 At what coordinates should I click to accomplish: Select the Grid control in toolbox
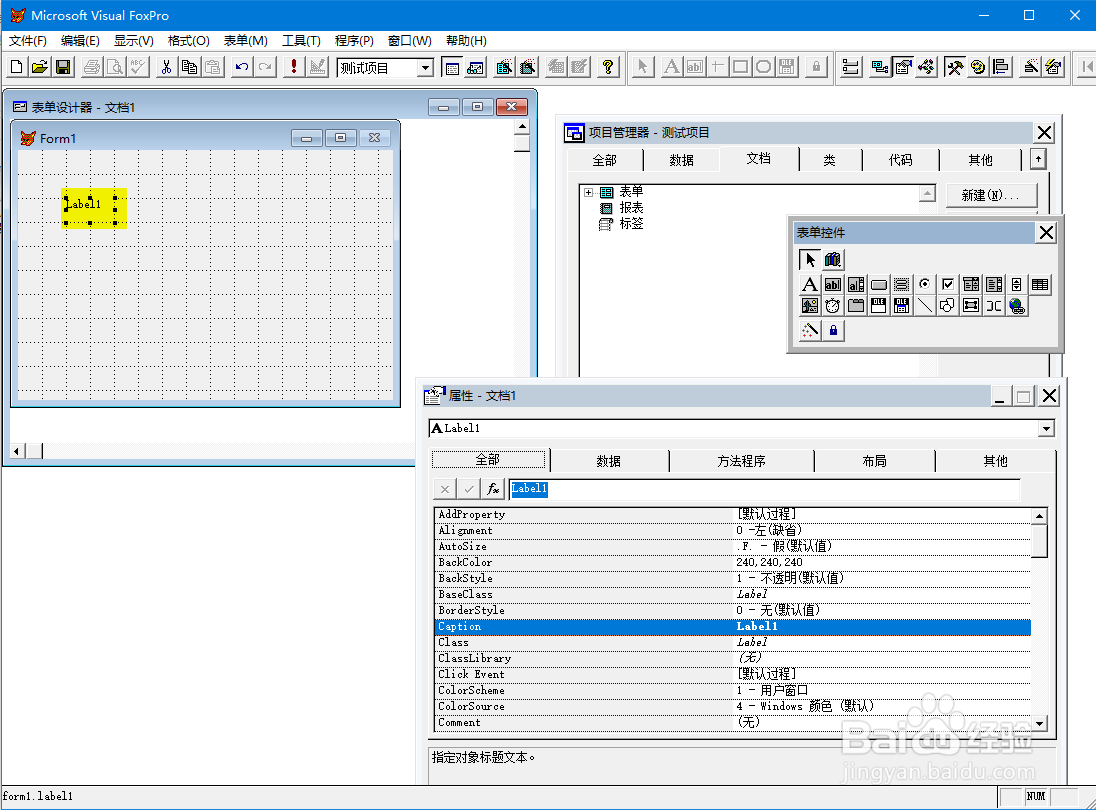point(1040,284)
